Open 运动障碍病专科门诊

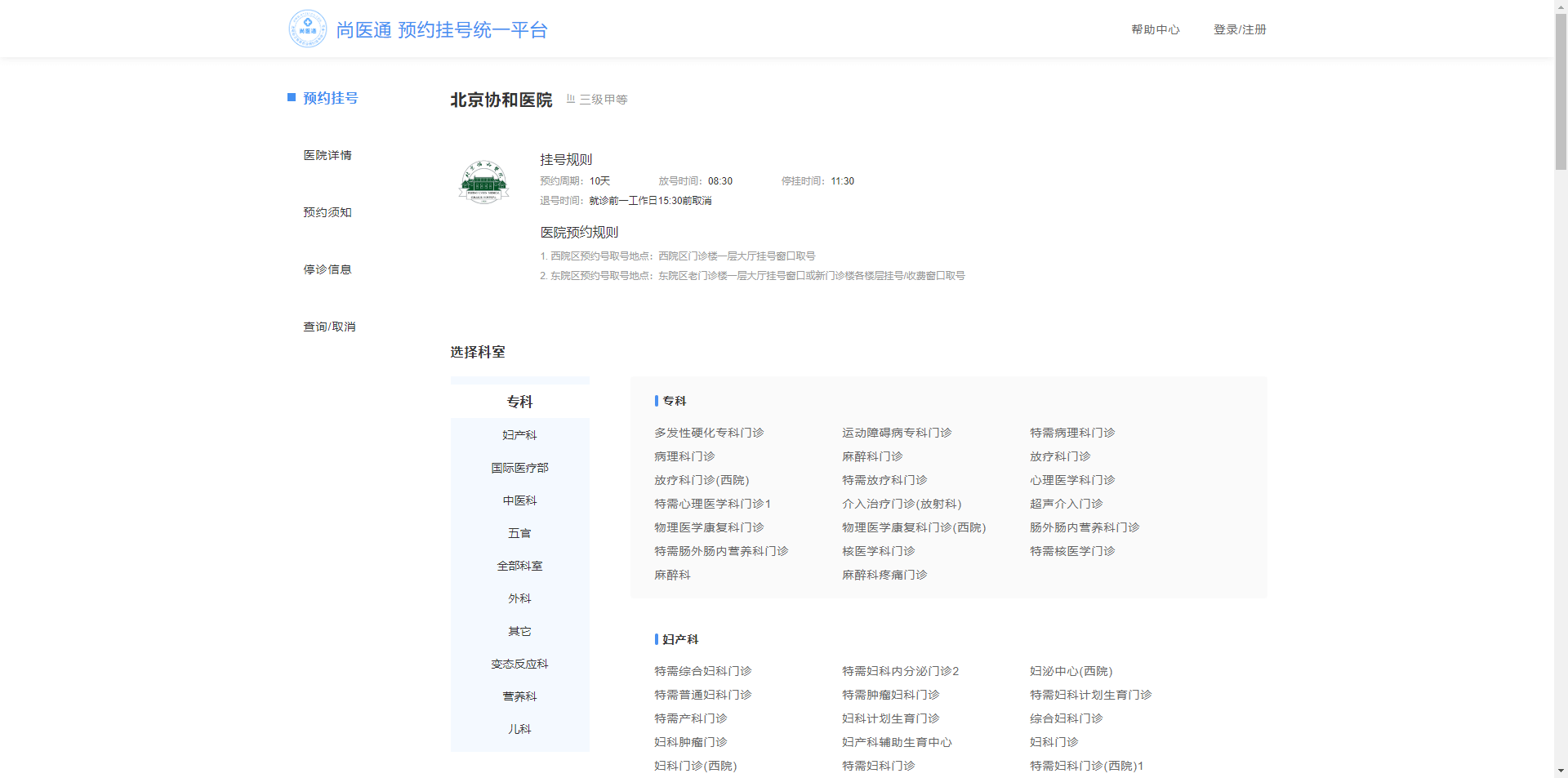click(x=897, y=433)
